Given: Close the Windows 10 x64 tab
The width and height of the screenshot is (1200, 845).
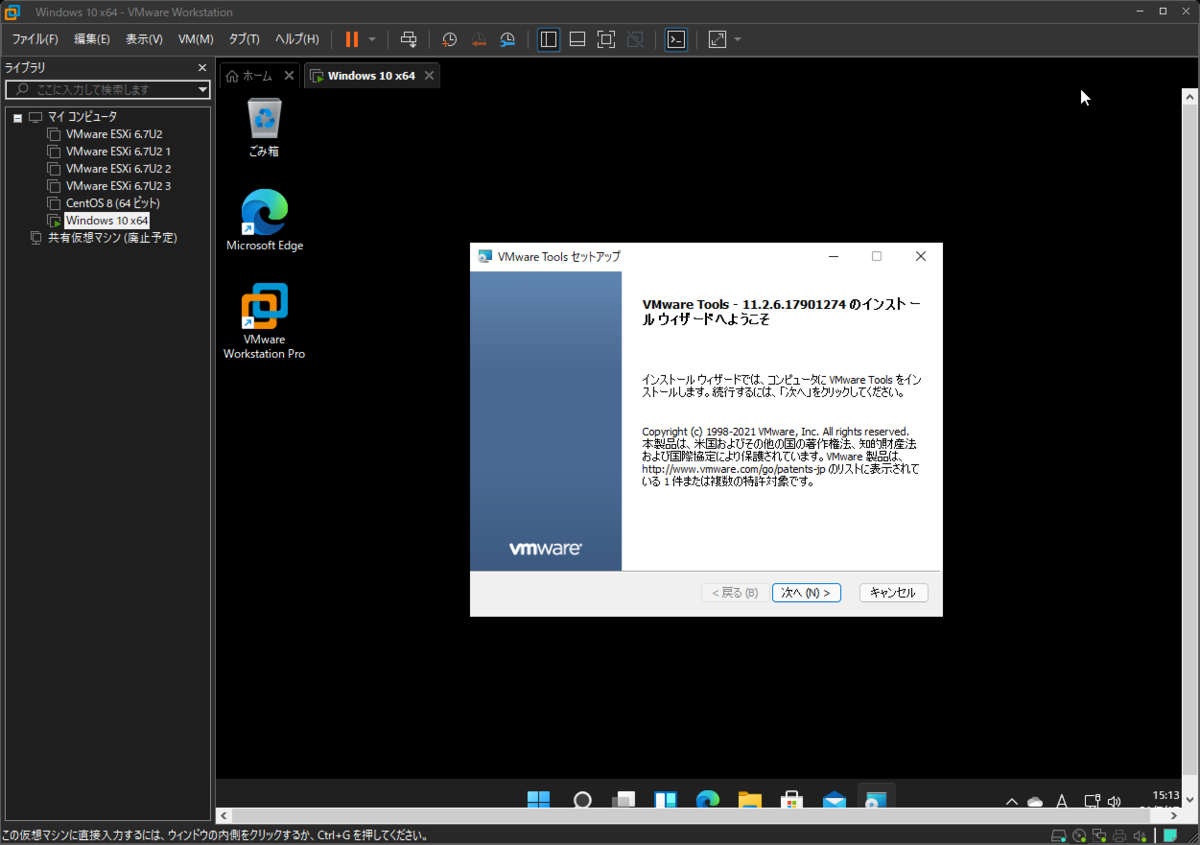Looking at the screenshot, I should click(429, 76).
